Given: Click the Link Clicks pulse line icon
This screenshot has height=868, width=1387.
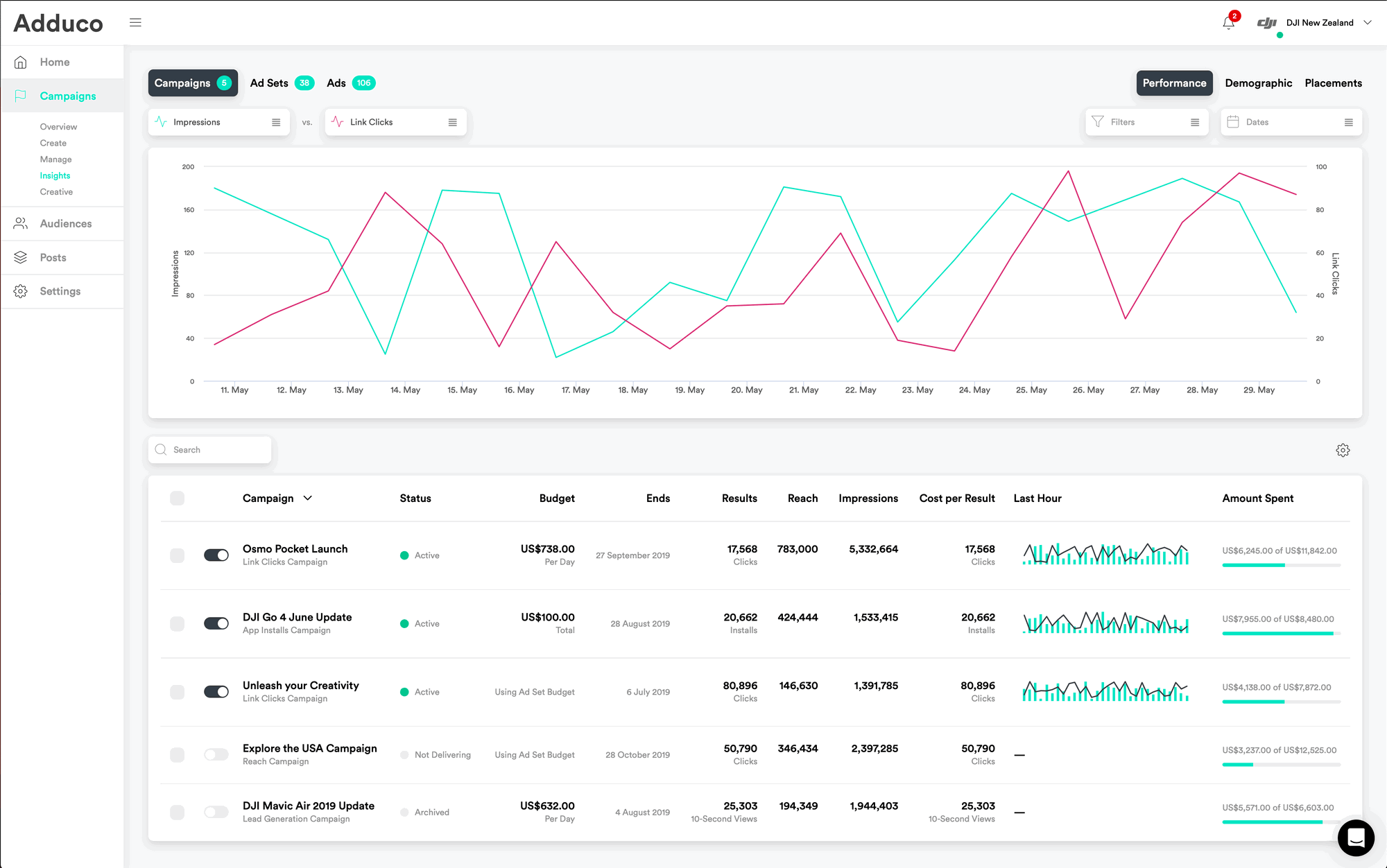Looking at the screenshot, I should click(x=338, y=122).
